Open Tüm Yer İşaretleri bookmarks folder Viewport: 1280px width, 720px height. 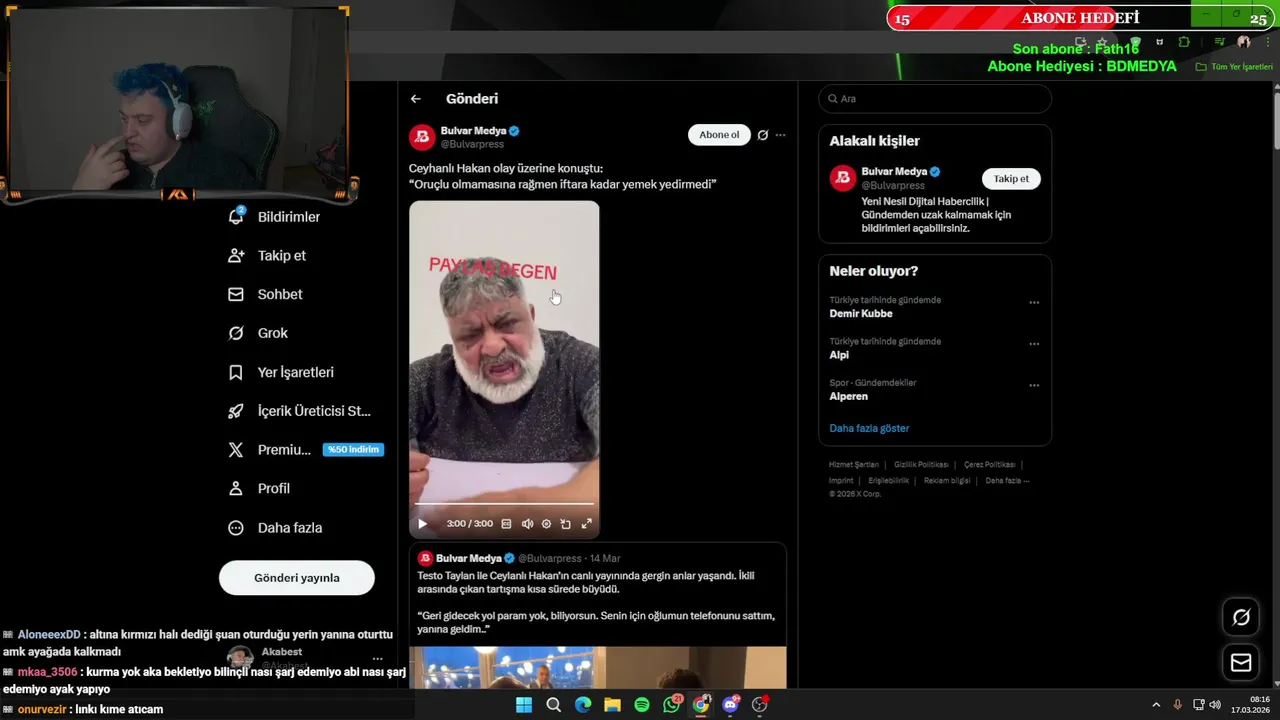tap(1235, 67)
